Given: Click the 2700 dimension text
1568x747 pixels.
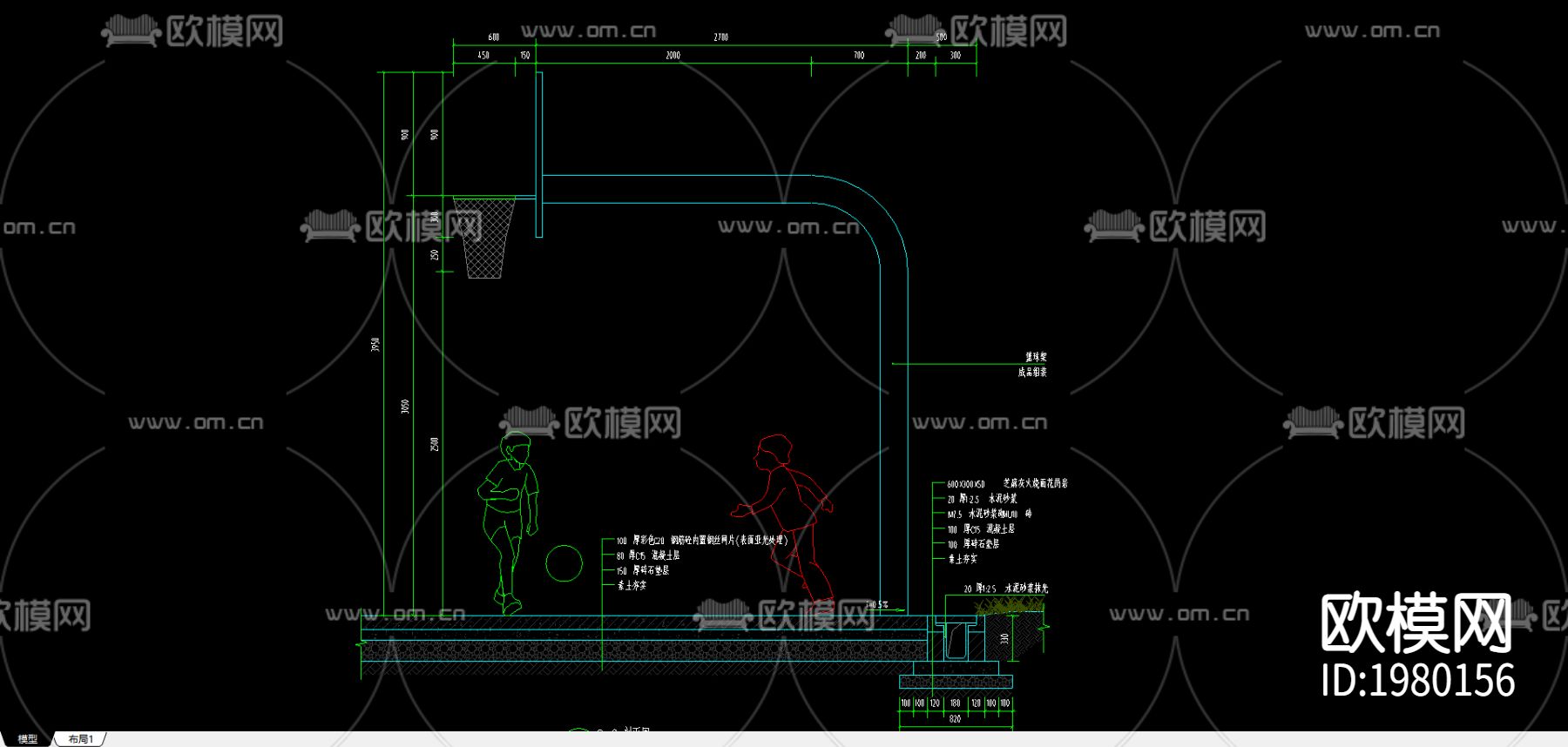Looking at the screenshot, I should click(x=721, y=37).
